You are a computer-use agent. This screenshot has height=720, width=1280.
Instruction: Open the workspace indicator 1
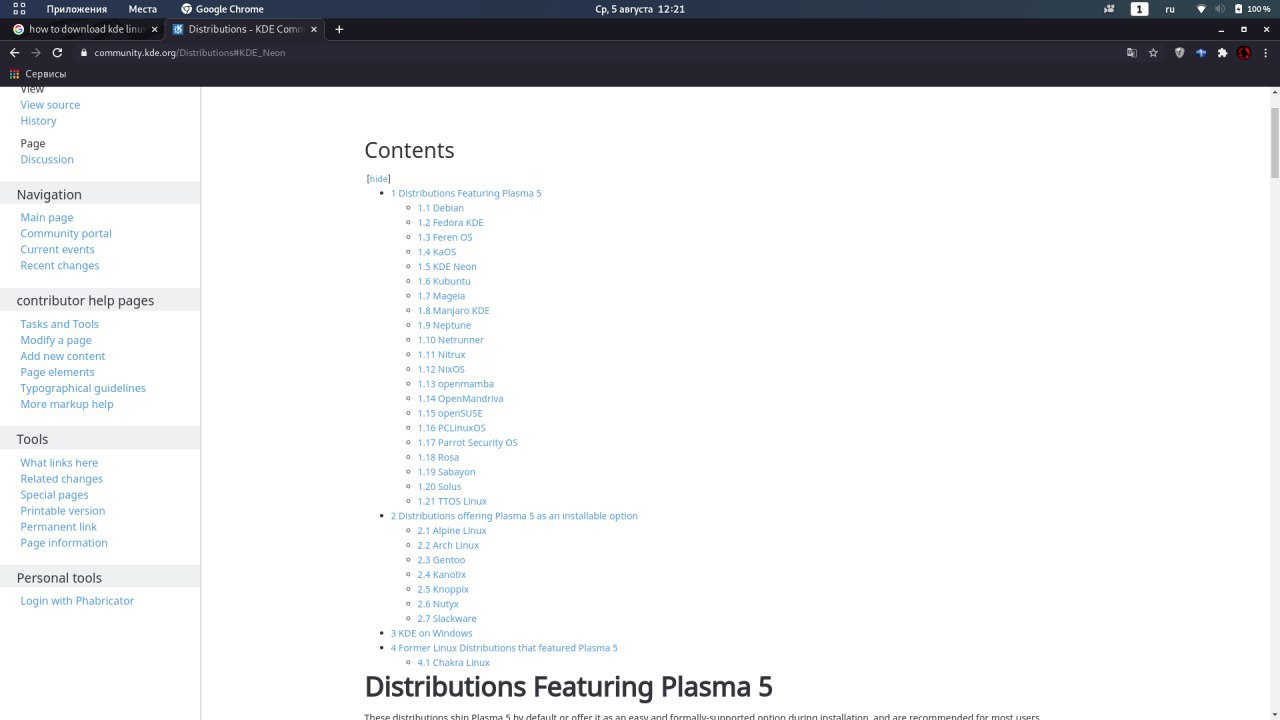pos(1140,9)
